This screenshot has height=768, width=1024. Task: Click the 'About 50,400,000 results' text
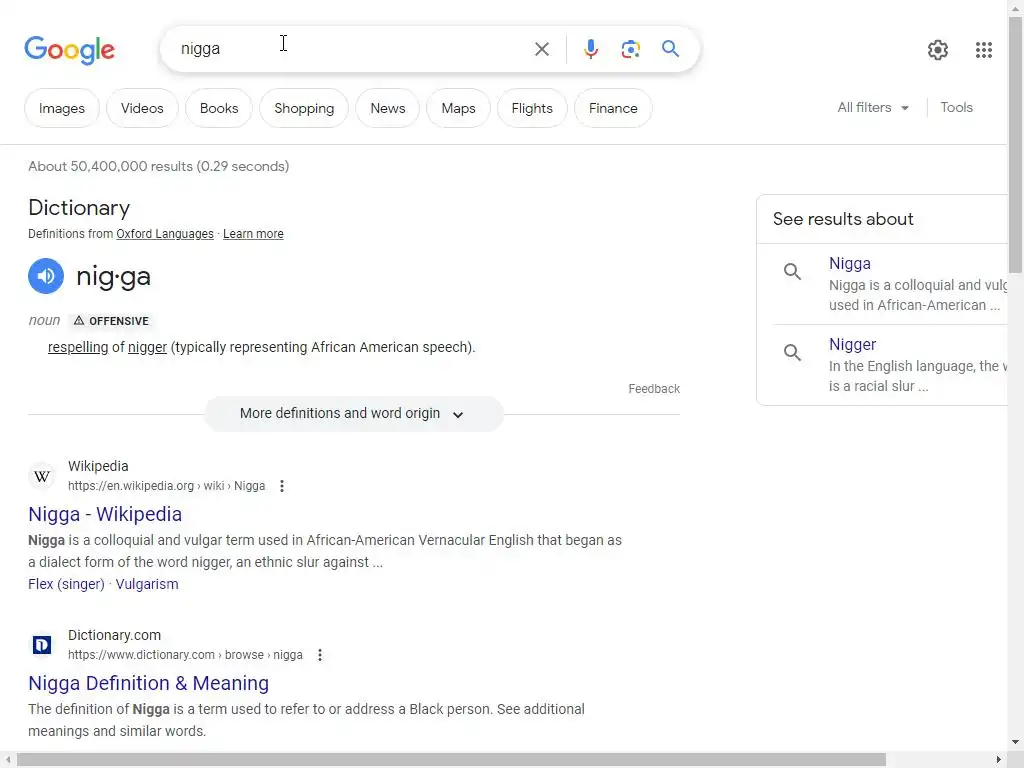pos(159,167)
